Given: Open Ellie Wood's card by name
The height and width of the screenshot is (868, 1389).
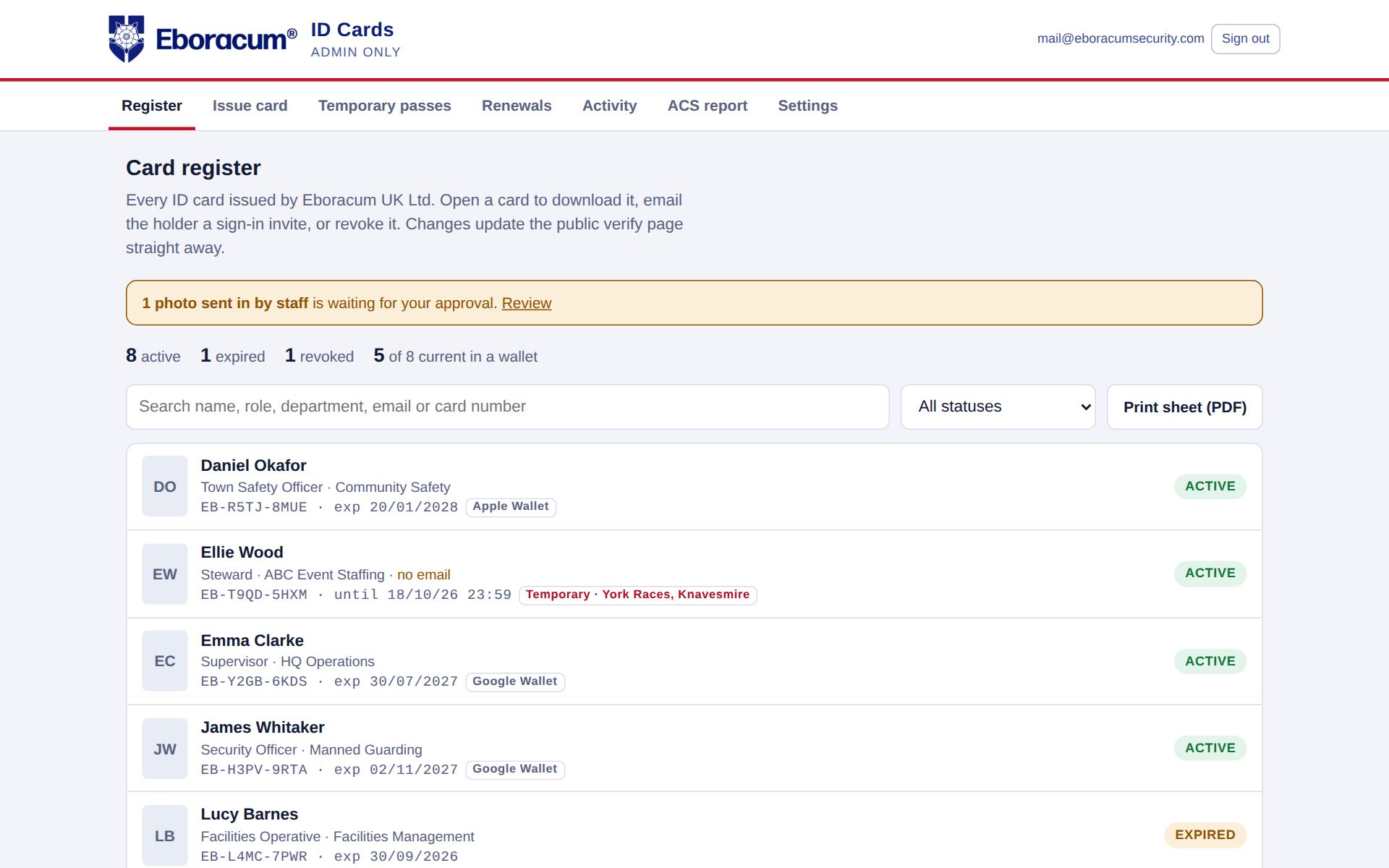Looking at the screenshot, I should pyautogui.click(x=242, y=552).
